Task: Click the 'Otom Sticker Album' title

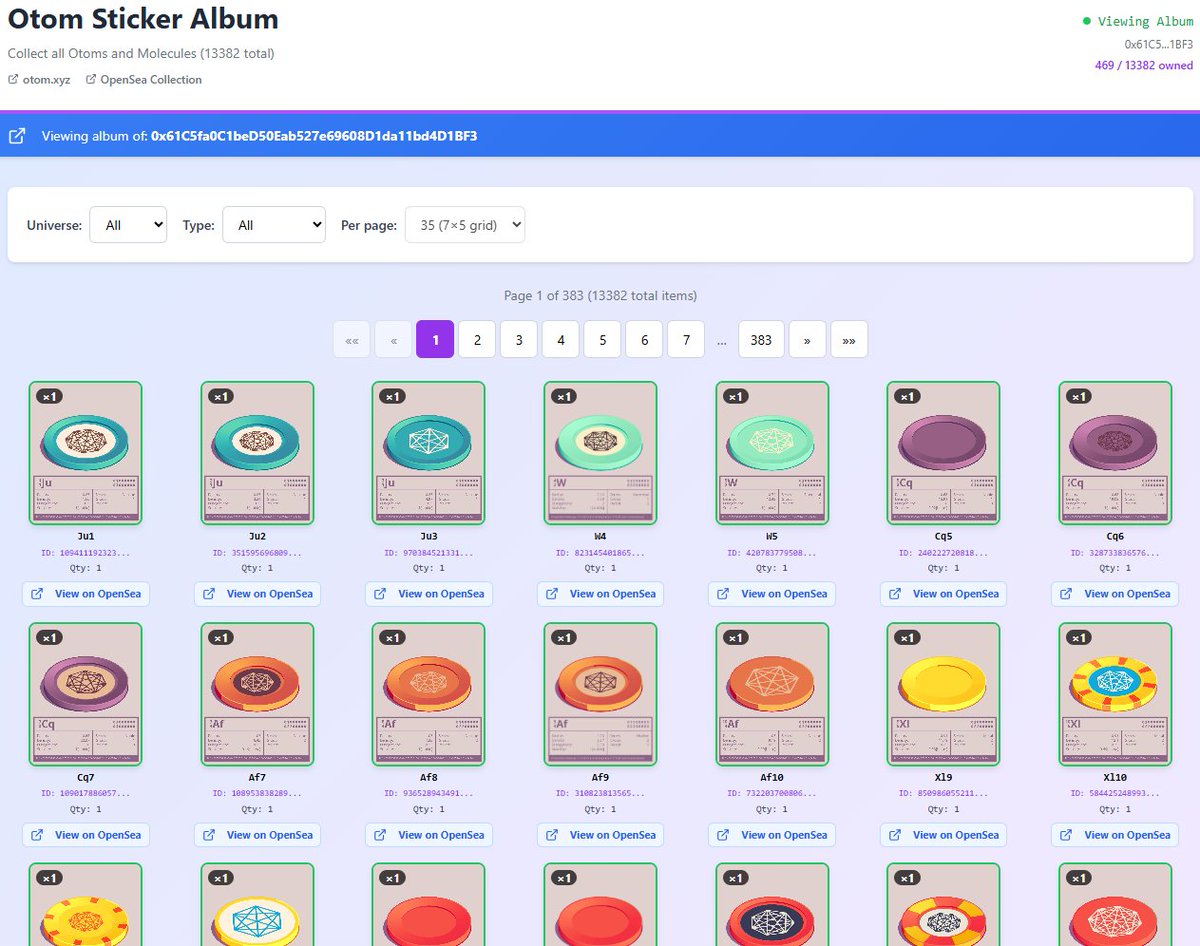Action: [x=143, y=19]
